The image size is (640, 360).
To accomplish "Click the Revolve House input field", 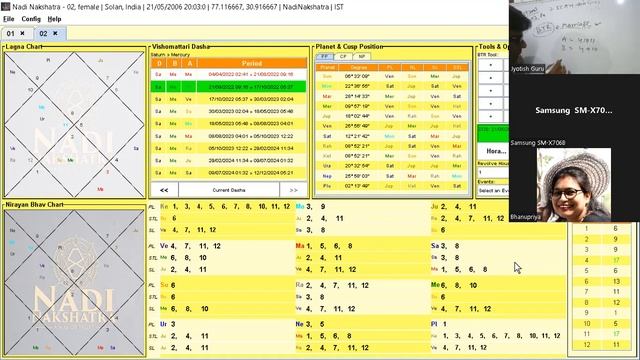I will [x=493, y=172].
